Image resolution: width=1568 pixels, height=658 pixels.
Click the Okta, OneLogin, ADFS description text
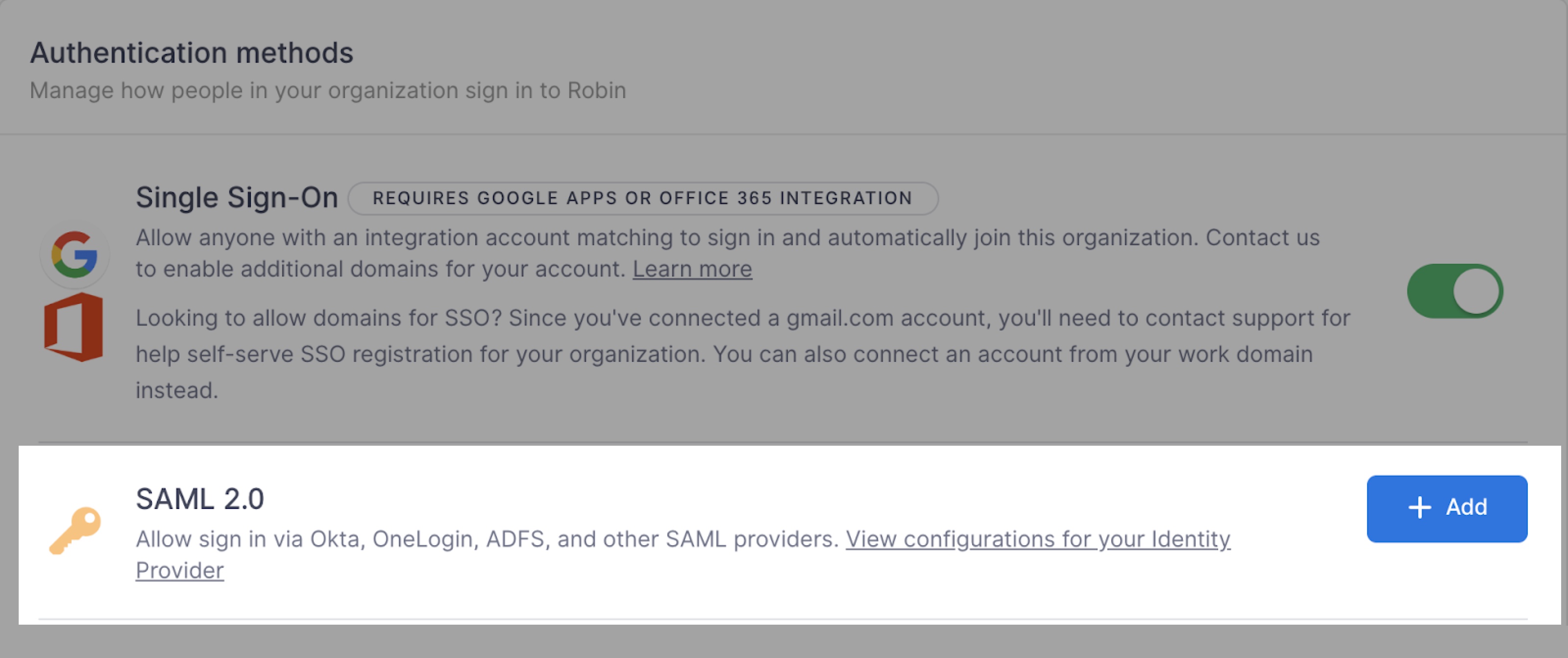tap(487, 539)
